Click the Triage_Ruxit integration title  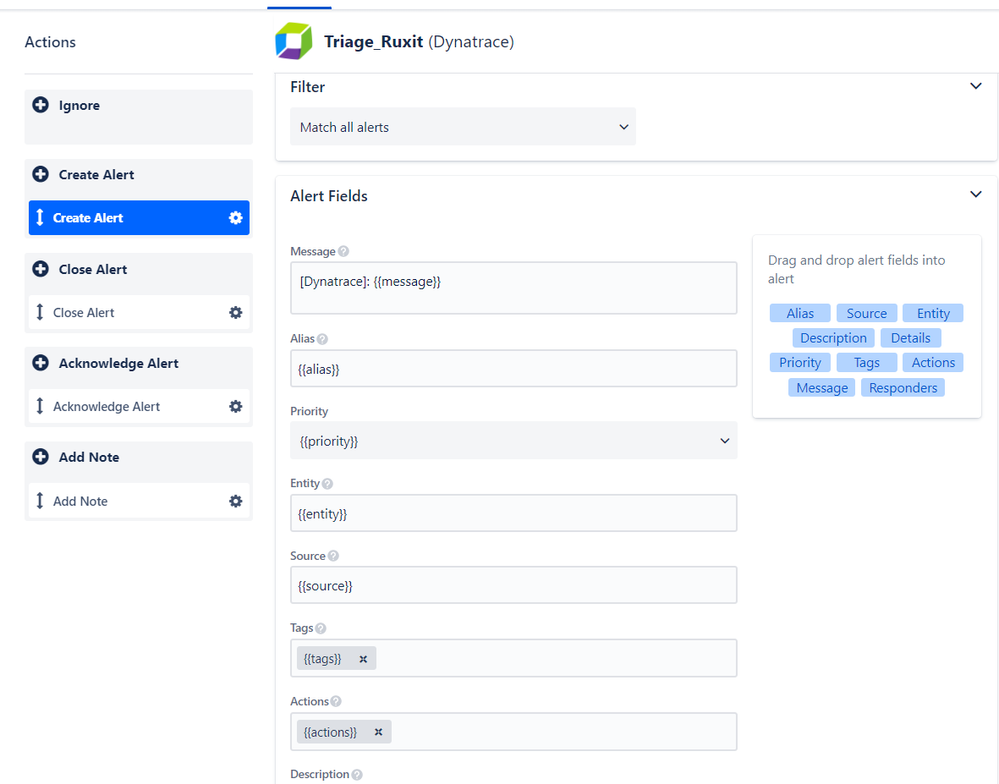pyautogui.click(x=373, y=41)
